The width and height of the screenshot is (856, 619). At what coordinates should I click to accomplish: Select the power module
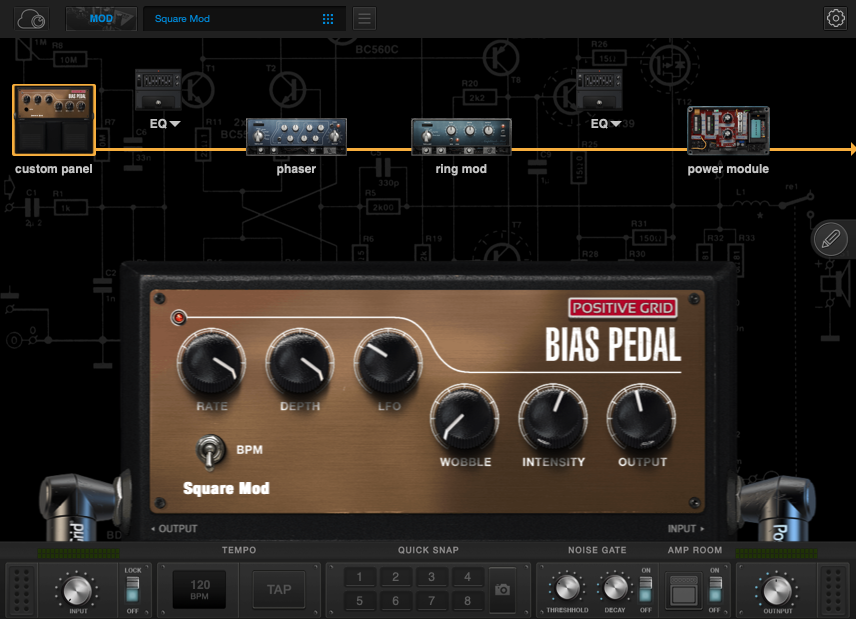point(728,130)
